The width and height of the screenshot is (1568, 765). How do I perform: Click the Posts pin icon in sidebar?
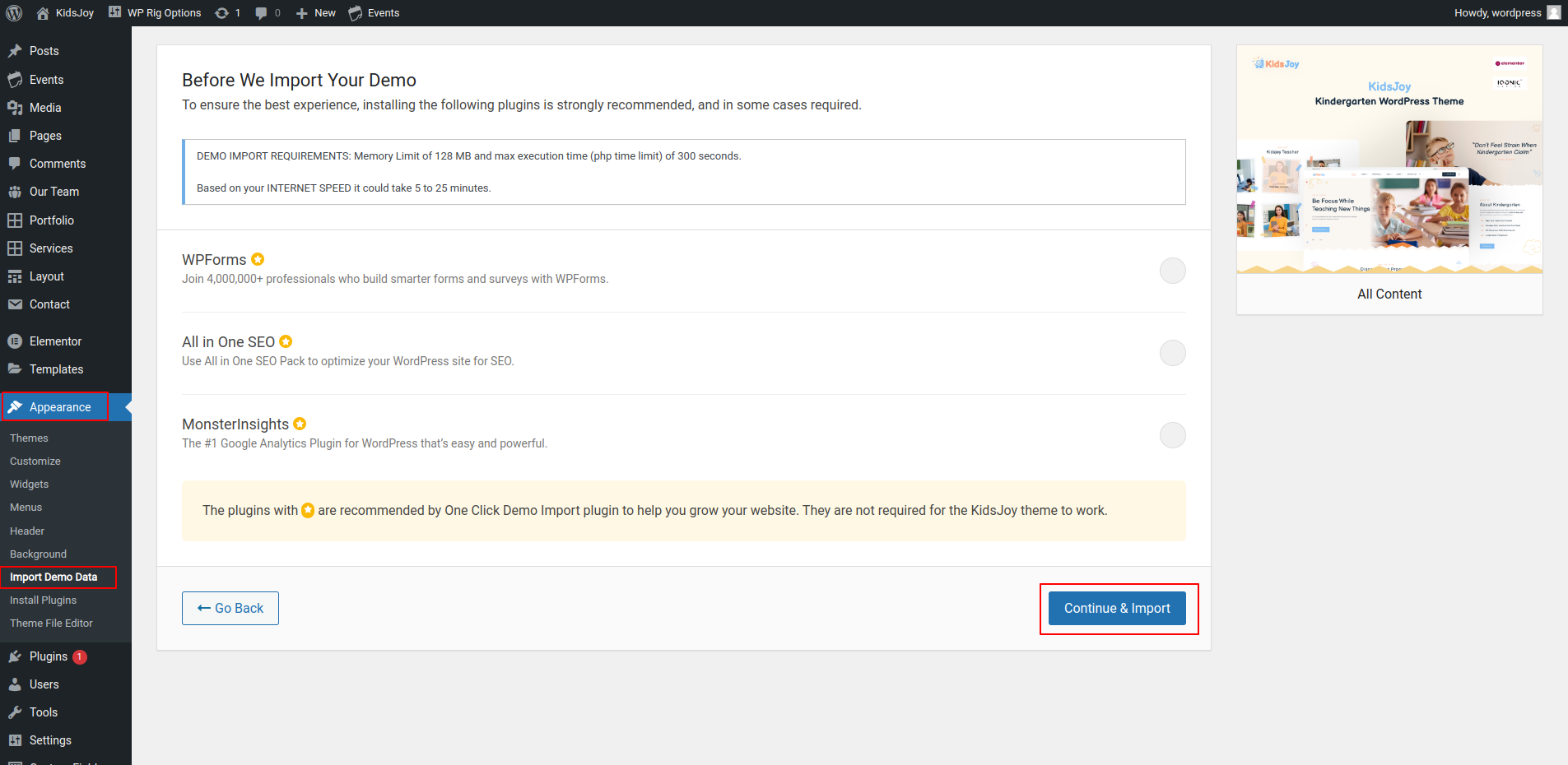pos(15,51)
